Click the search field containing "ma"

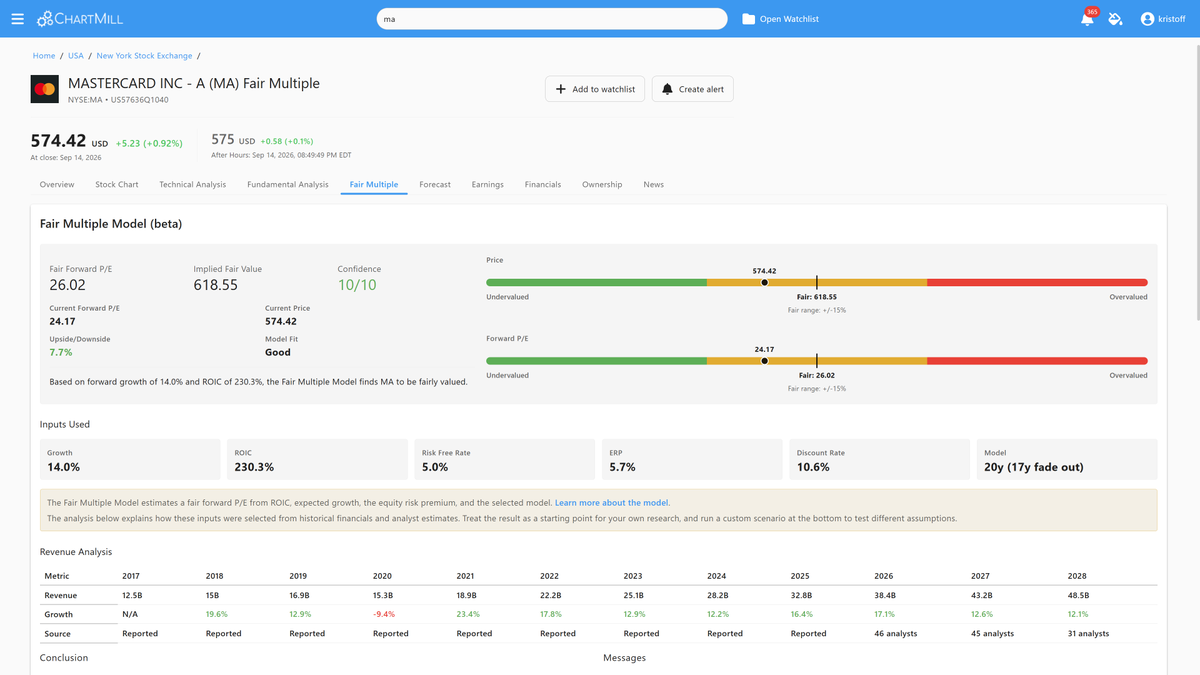pyautogui.click(x=552, y=19)
